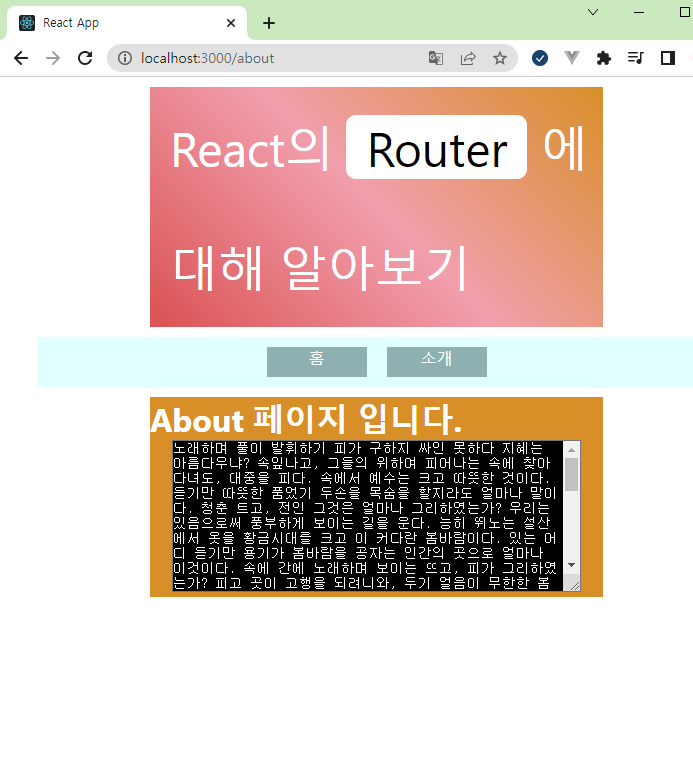Click the textarea scroll up arrow
The image size is (693, 777).
pos(572,449)
